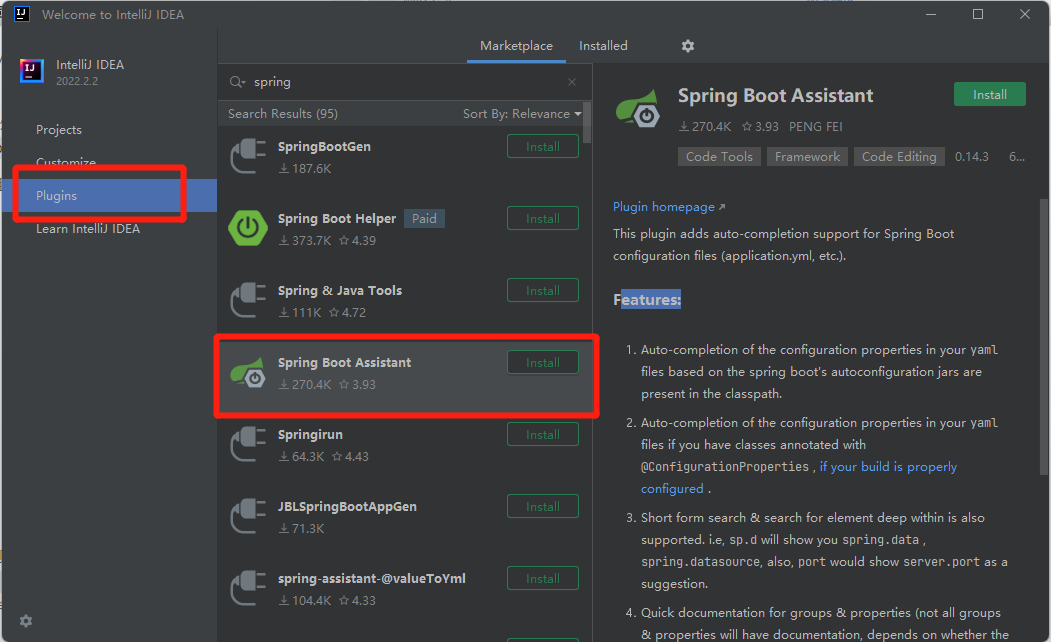Switch to the Installed tab
This screenshot has height=642, width=1051.
(603, 46)
